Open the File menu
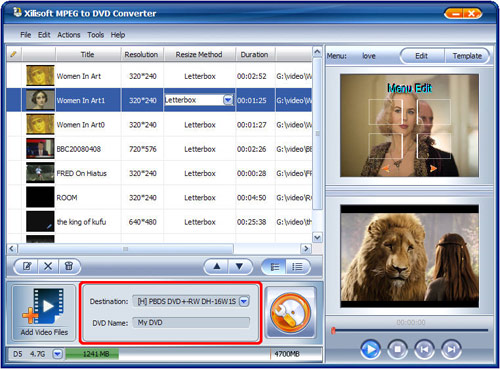The image size is (500, 369). [x=25, y=35]
